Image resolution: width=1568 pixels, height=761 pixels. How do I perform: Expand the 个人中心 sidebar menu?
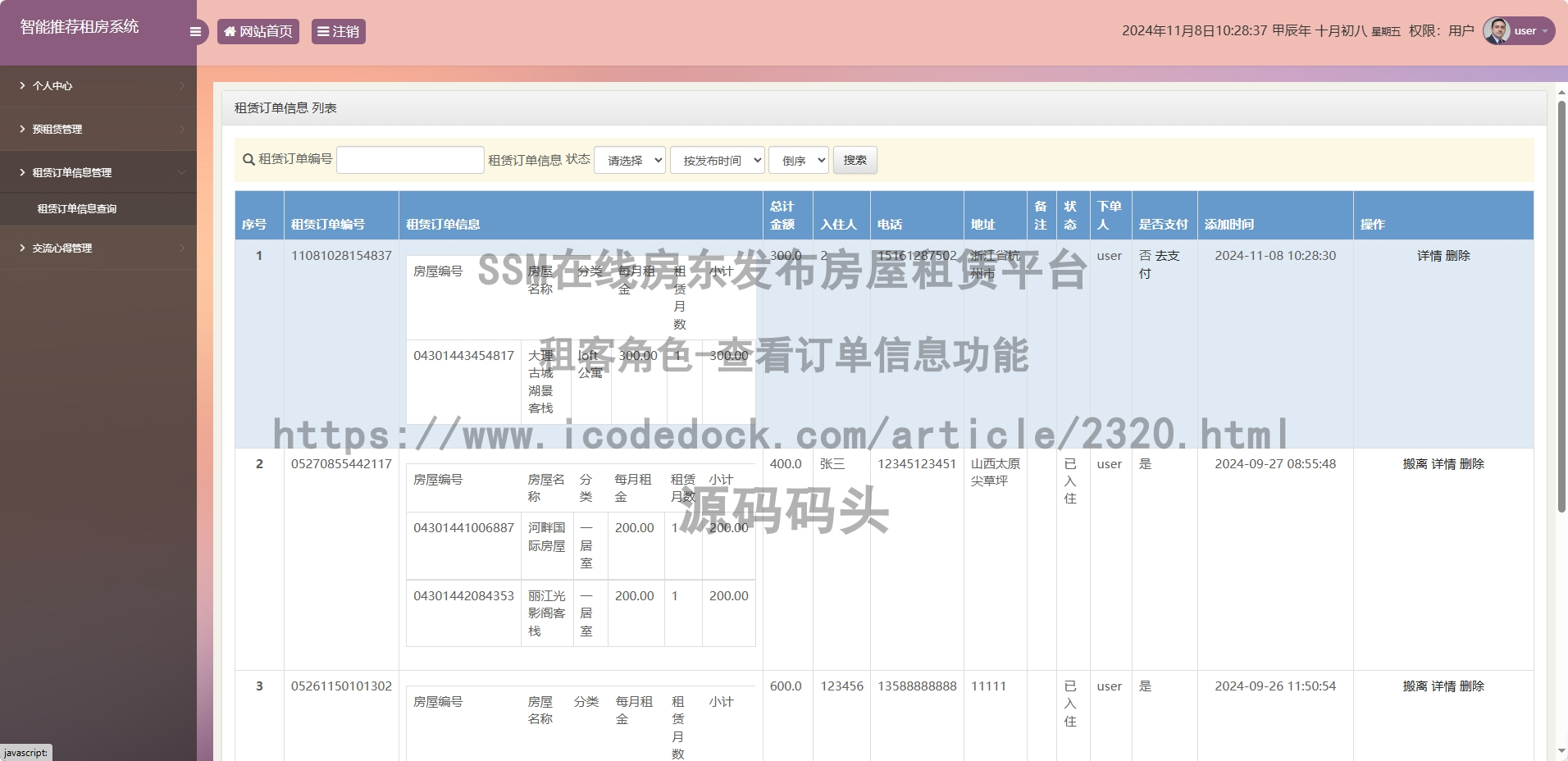pos(98,85)
